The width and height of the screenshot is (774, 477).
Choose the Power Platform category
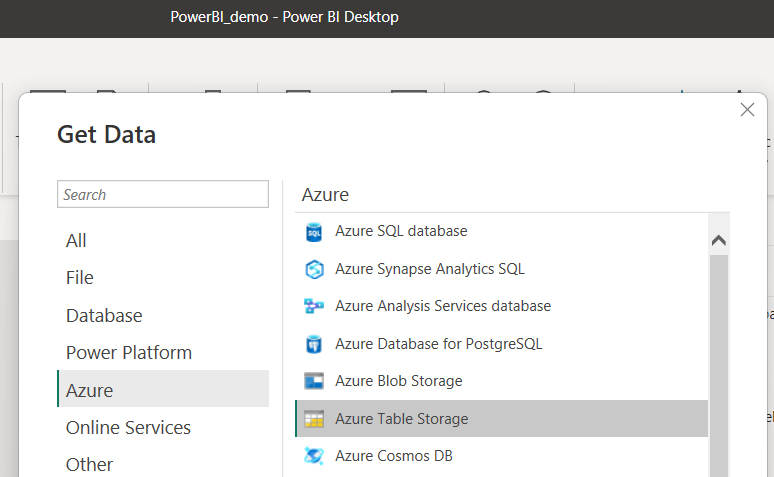point(129,352)
